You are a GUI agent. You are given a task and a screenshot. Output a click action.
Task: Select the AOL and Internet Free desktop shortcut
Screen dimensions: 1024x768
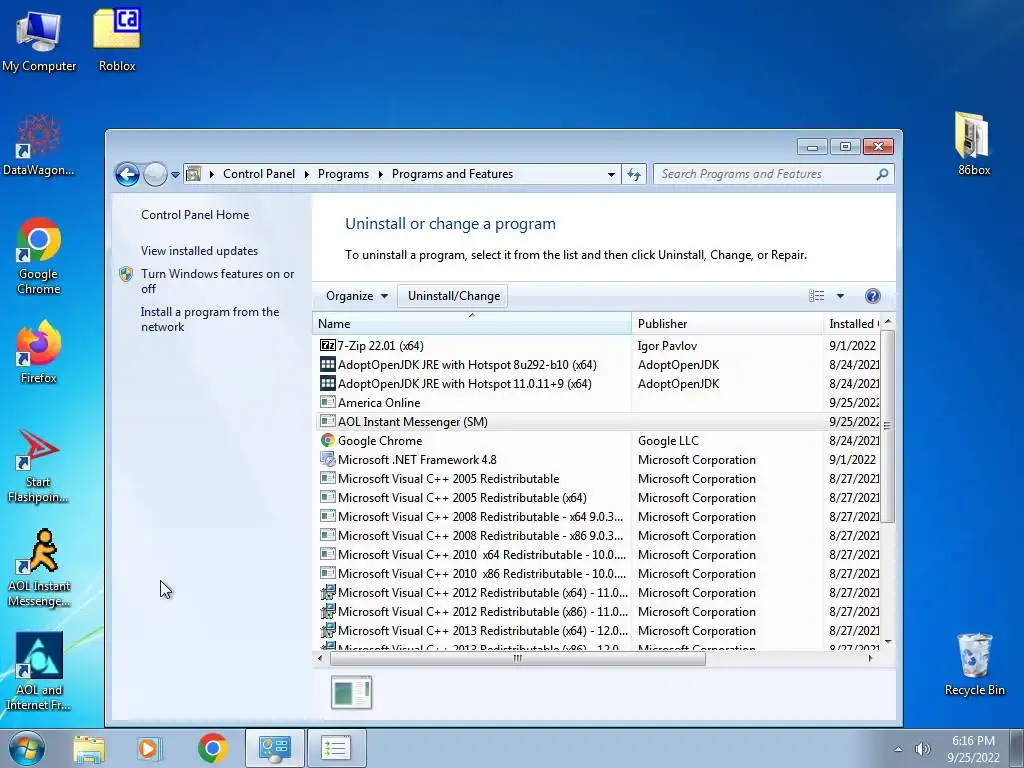(x=39, y=671)
